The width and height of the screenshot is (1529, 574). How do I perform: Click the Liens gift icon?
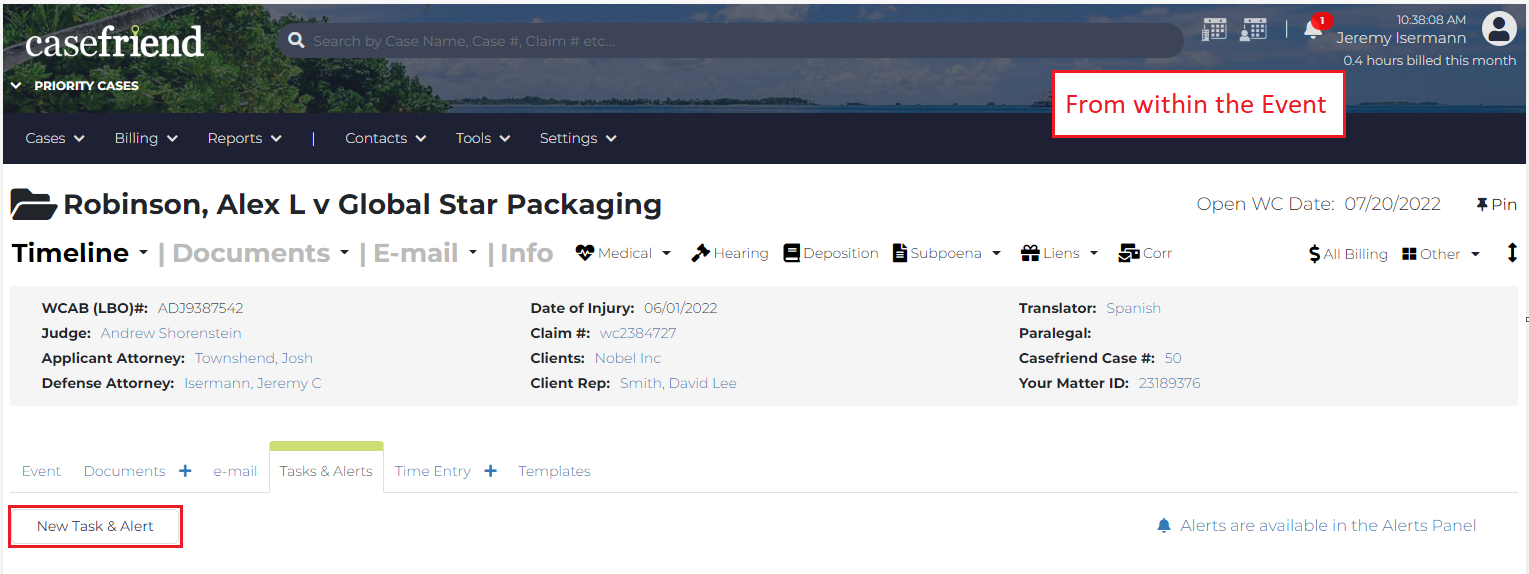(x=1030, y=253)
